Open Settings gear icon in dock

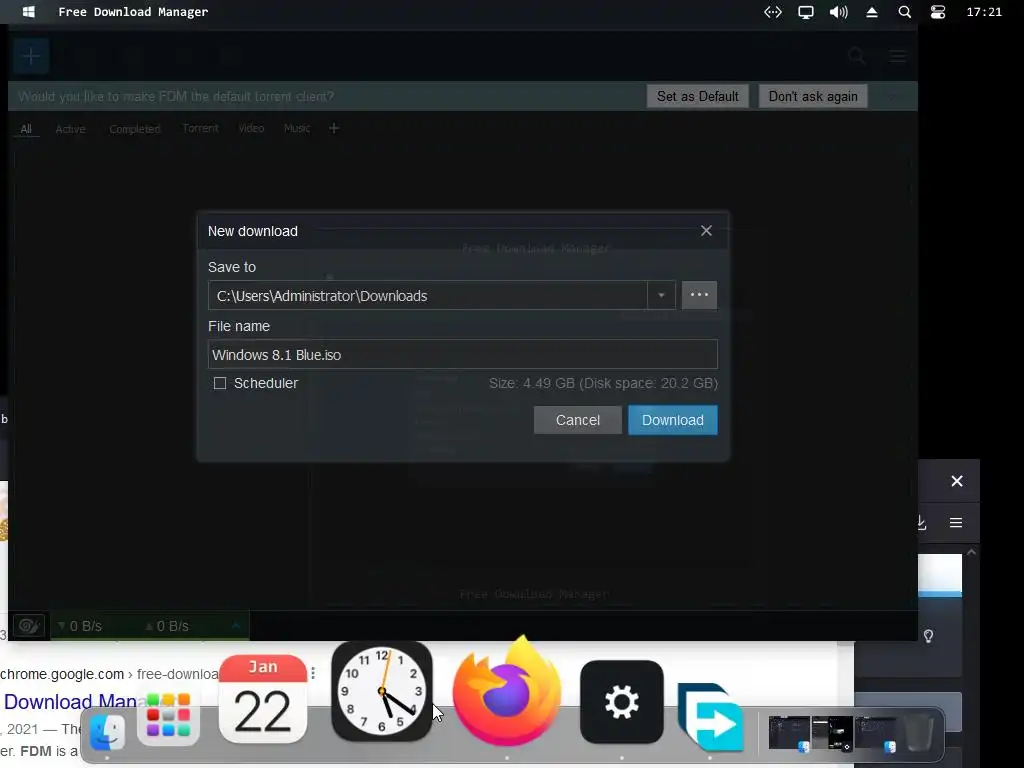pyautogui.click(x=622, y=702)
